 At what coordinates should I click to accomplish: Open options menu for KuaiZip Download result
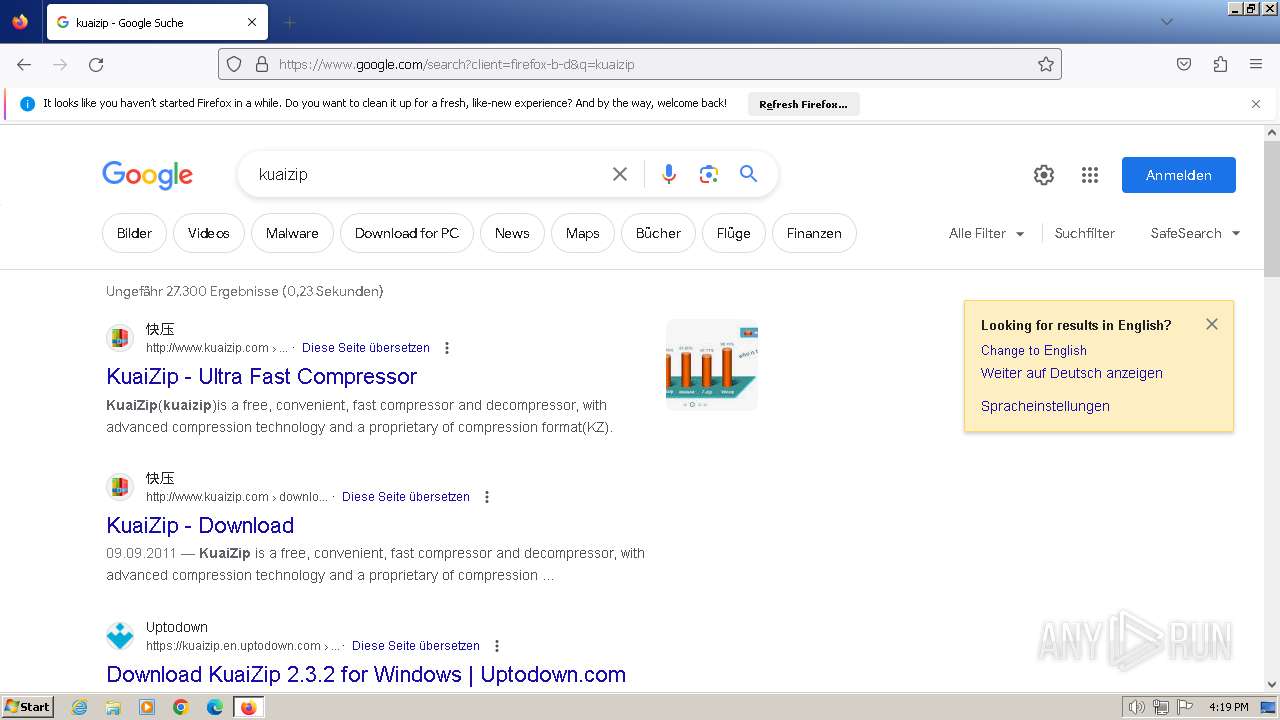487,497
